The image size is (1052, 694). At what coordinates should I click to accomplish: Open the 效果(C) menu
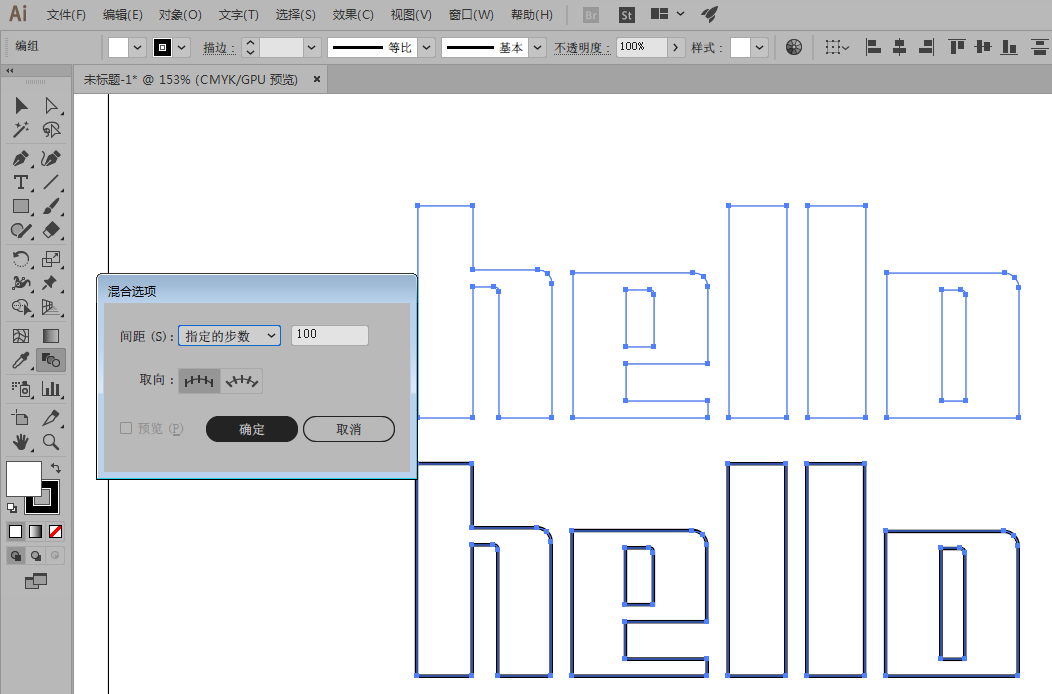coord(353,15)
